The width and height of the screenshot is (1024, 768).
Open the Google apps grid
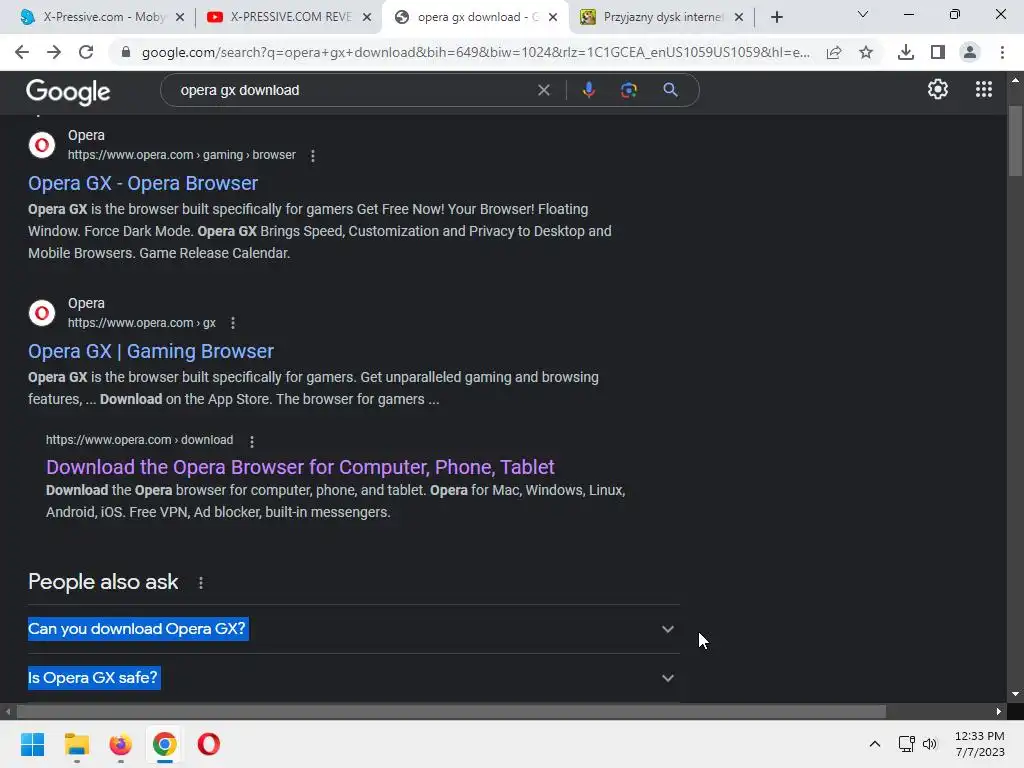coord(984,89)
